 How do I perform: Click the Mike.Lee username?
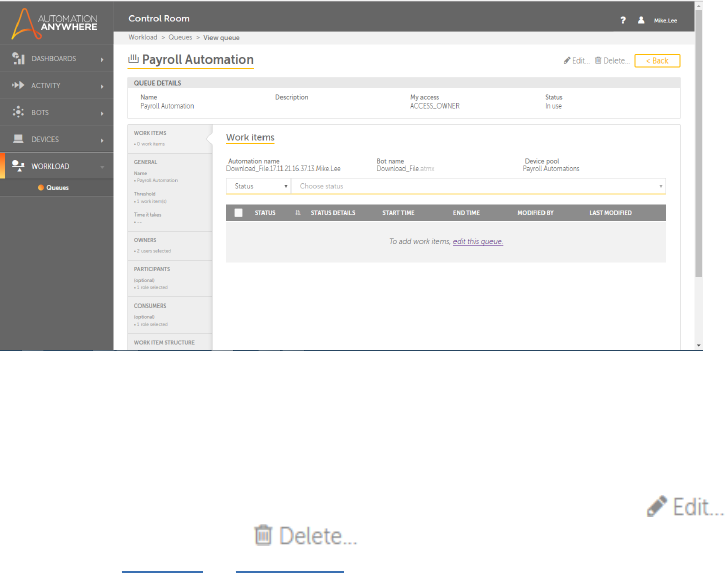click(665, 20)
